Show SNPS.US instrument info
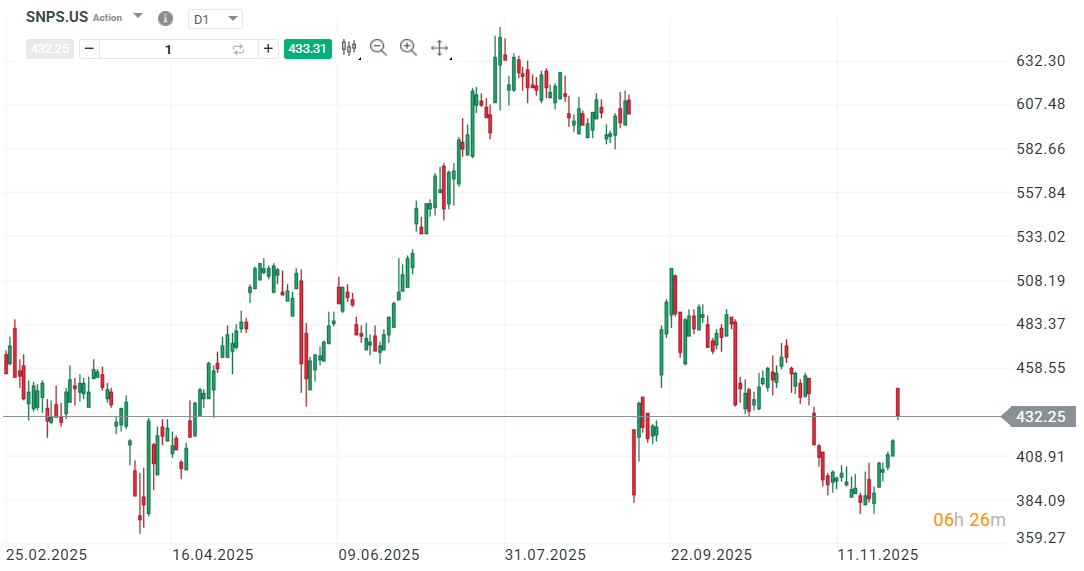Viewport: 1084px width, 571px height. (165, 18)
